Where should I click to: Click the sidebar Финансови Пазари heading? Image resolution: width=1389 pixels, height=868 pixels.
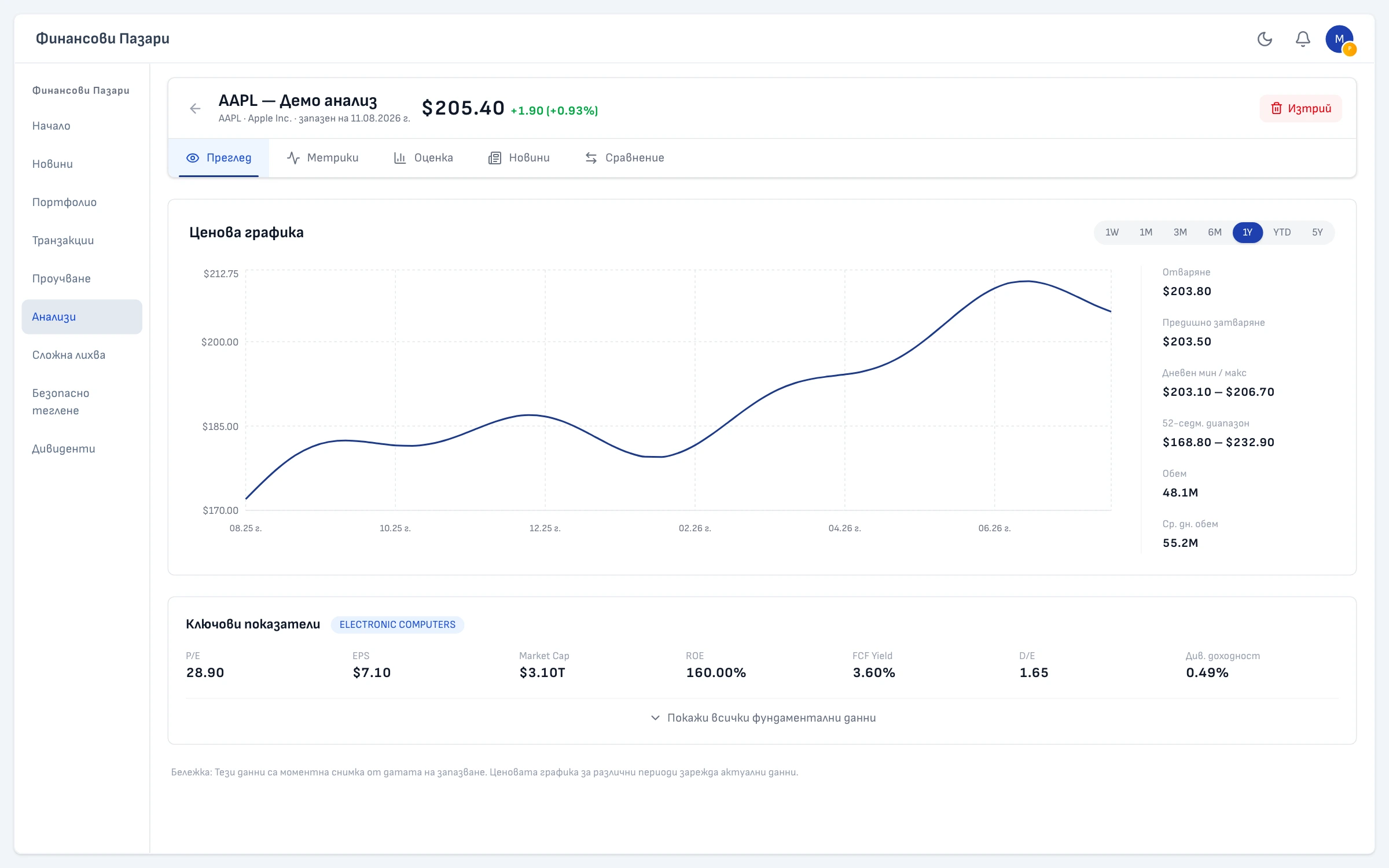coord(81,90)
